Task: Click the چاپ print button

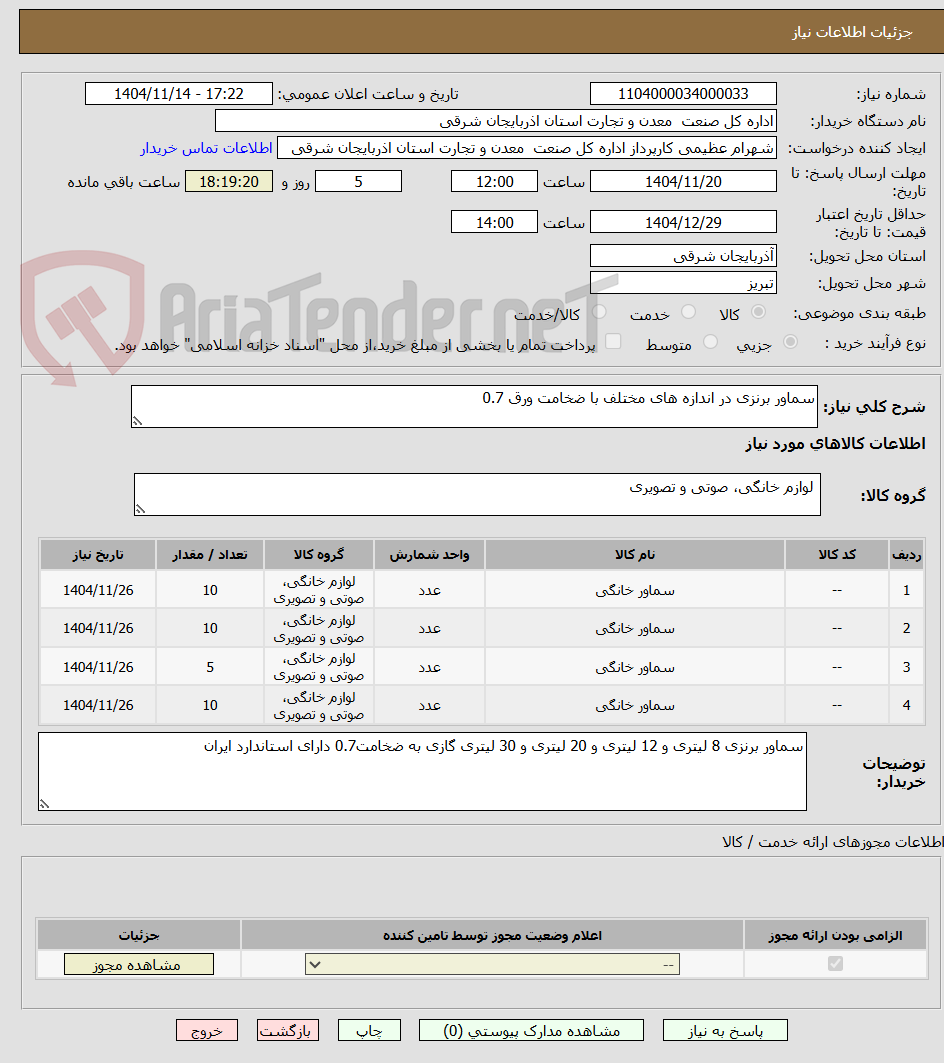Action: tap(369, 1030)
